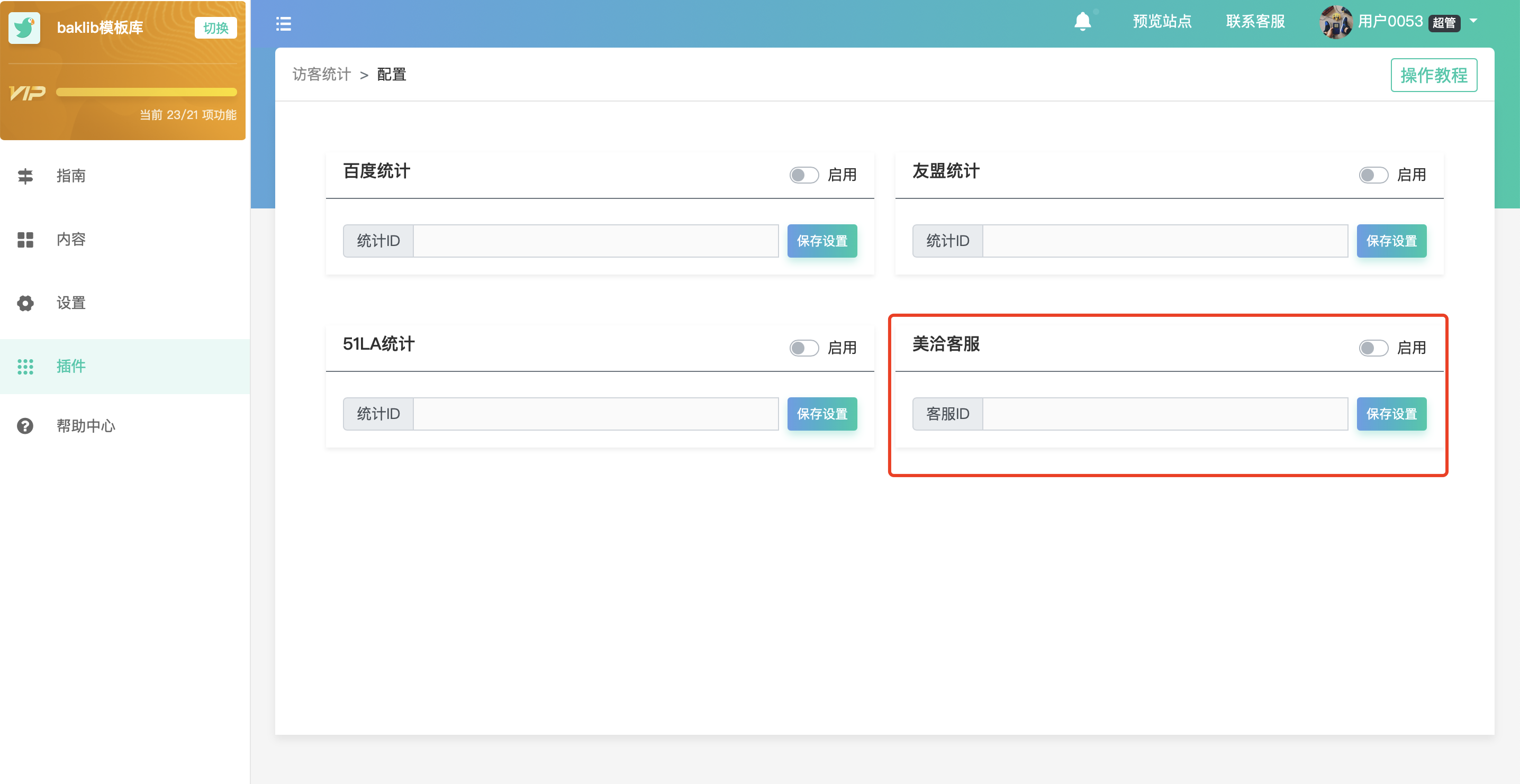The height and width of the screenshot is (784, 1520).
Task: Click the 配置 breadcrumb text
Action: click(x=391, y=75)
